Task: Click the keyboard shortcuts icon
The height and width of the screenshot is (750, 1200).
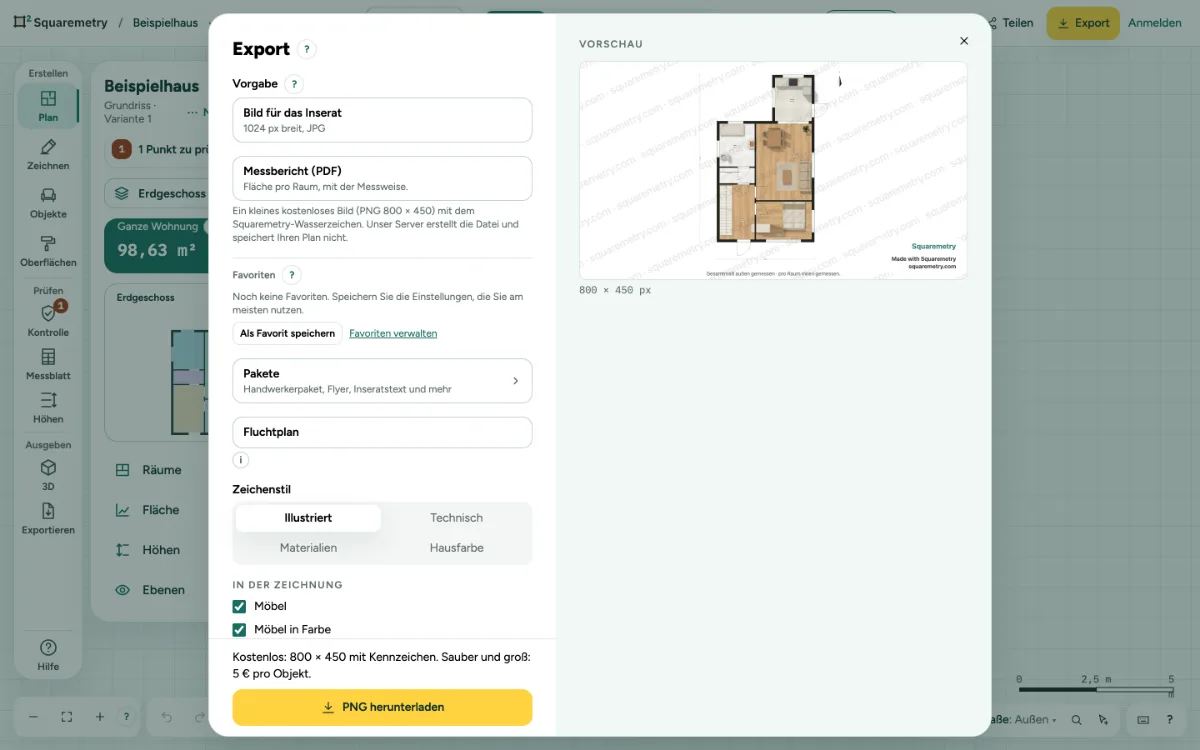Action: pyautogui.click(x=1143, y=719)
